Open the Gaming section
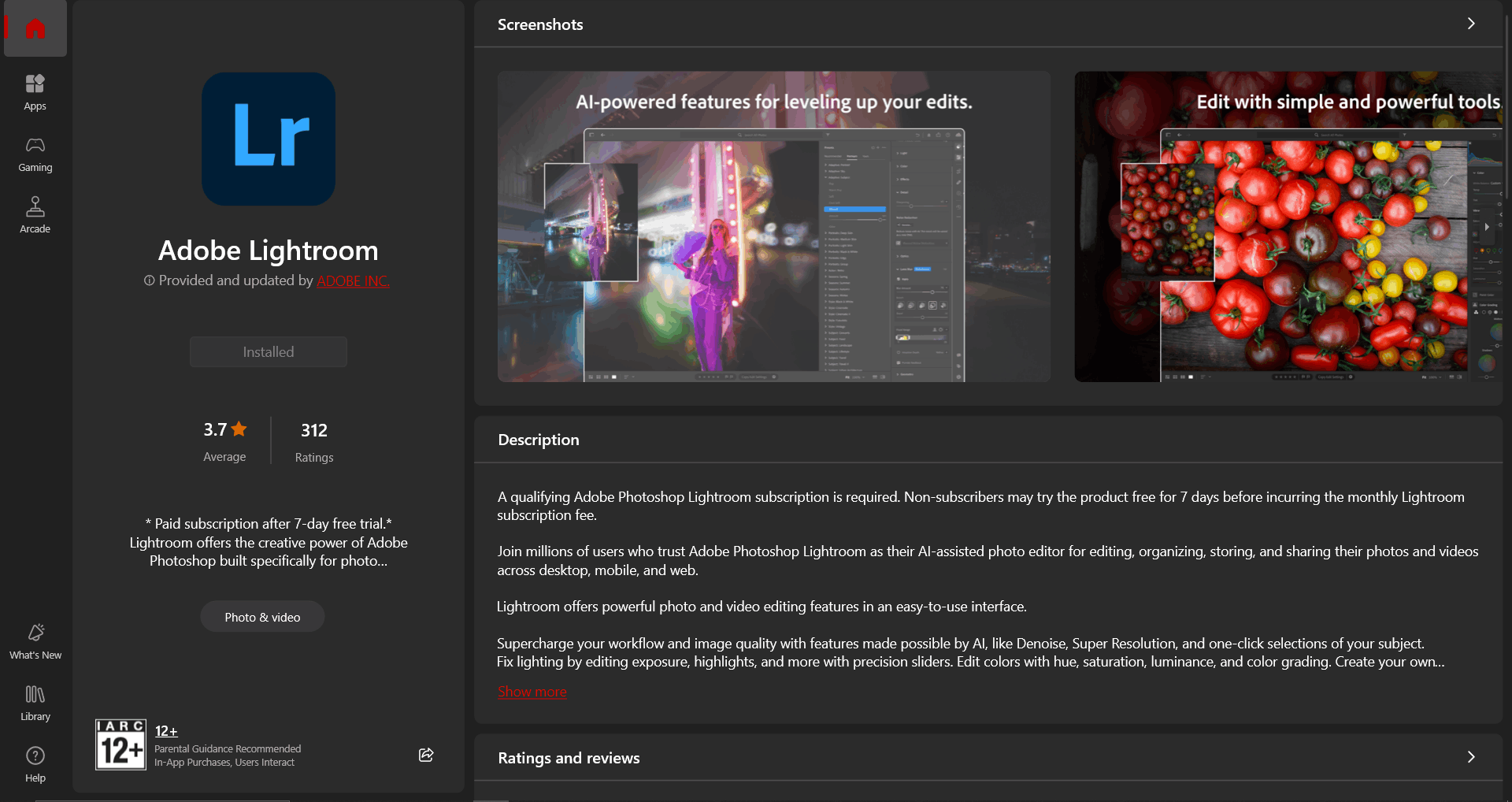The height and width of the screenshot is (802, 1512). pos(35,154)
